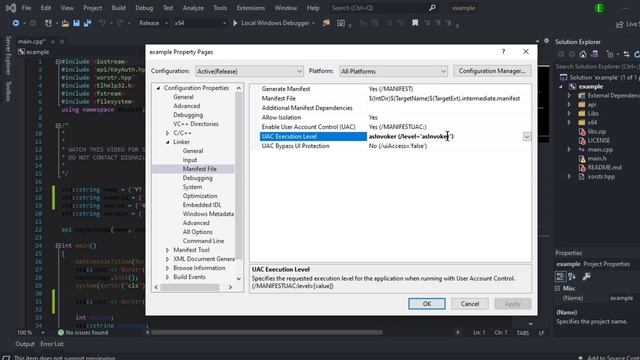Screen dimensions: 640x360
Task: Expand the External Dependencies node
Action: click(x=569, y=96)
